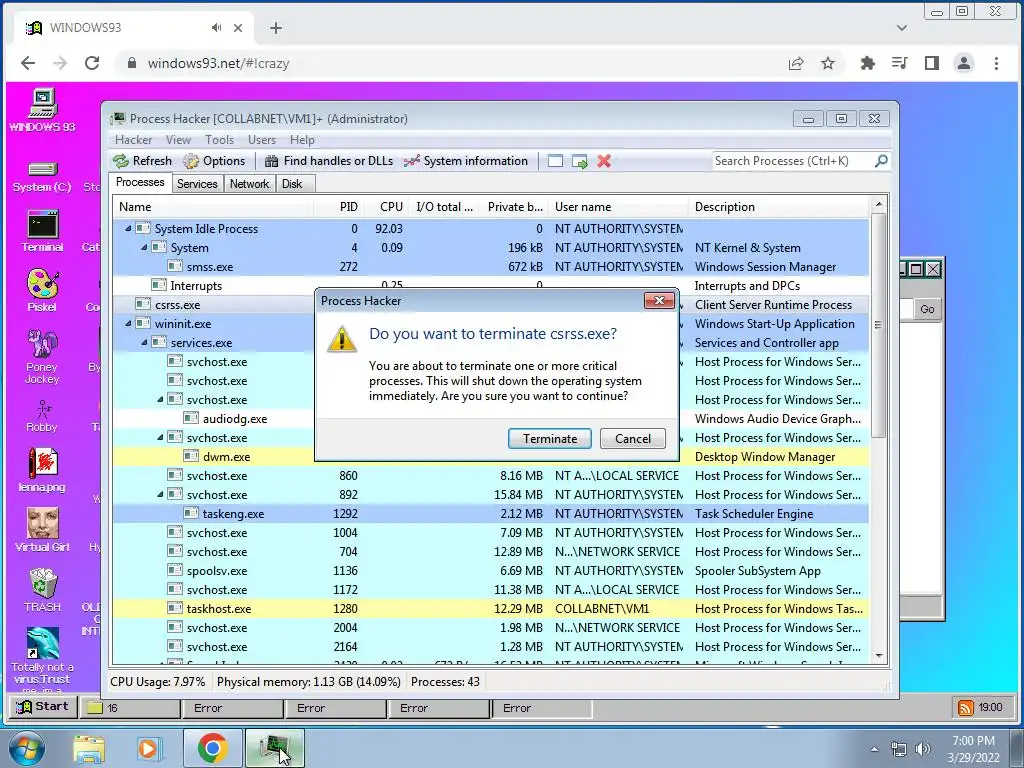Sort by the Description column header

[x=778, y=206]
